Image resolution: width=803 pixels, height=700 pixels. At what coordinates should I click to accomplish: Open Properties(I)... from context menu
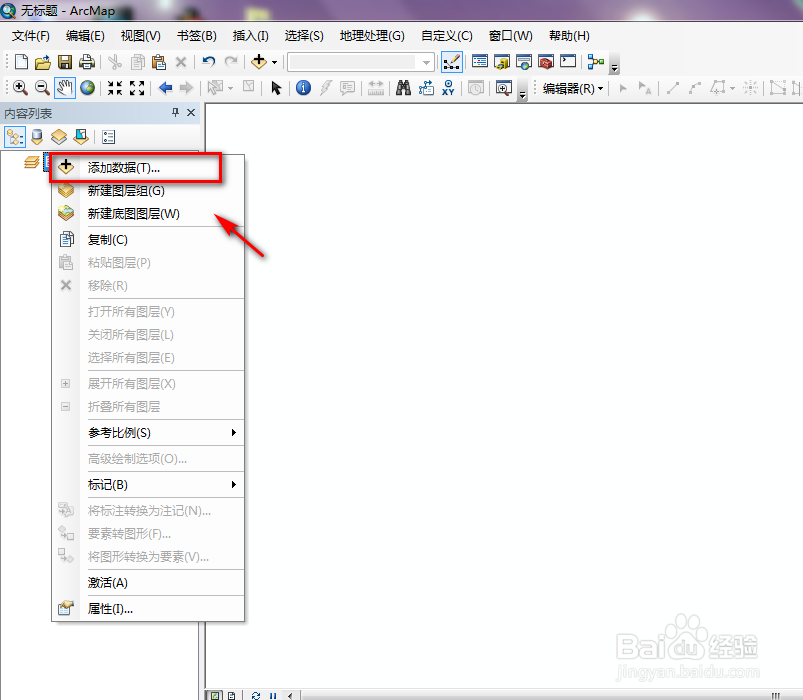[x=148, y=609]
